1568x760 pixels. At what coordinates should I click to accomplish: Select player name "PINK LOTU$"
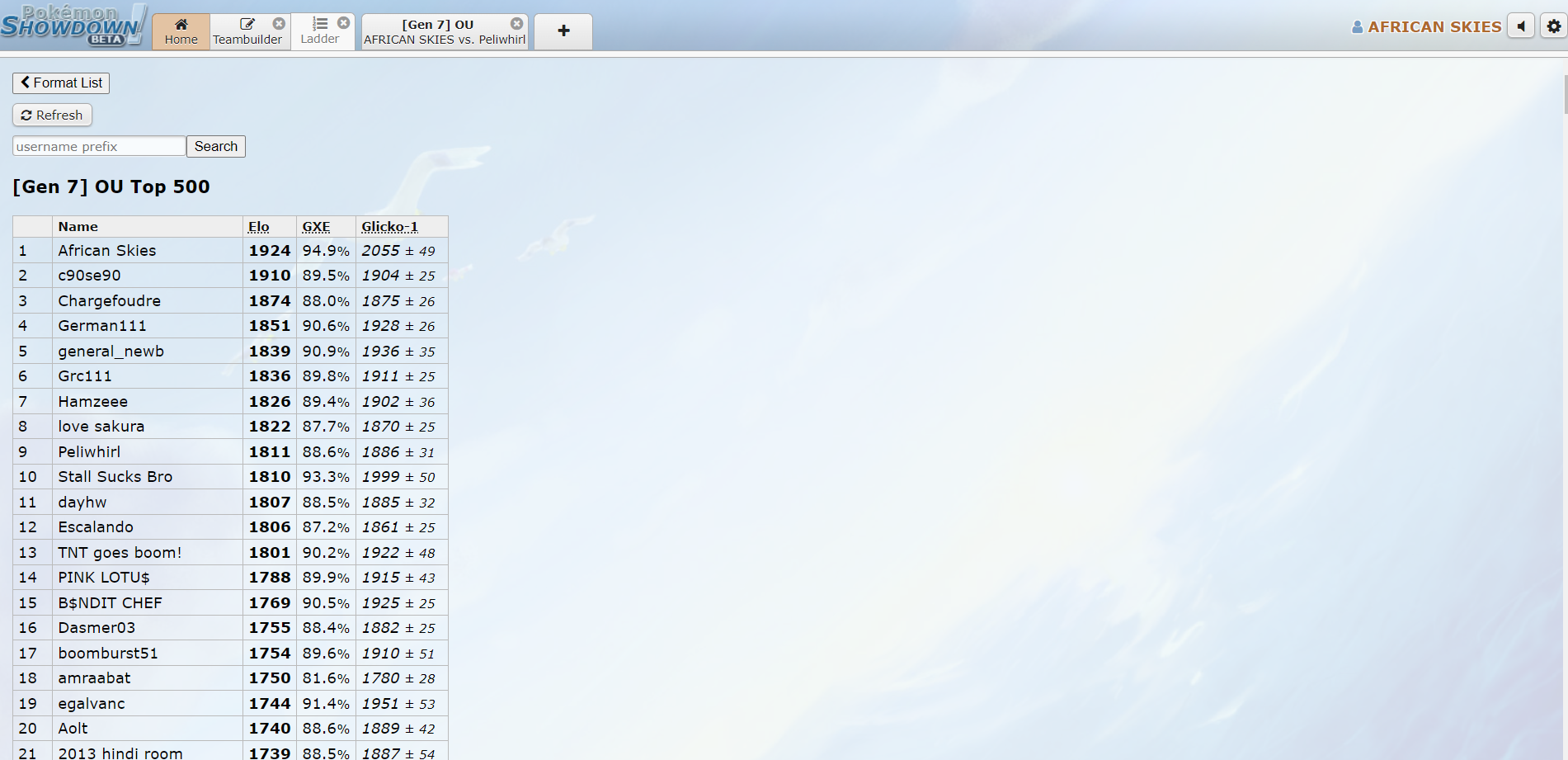point(104,578)
